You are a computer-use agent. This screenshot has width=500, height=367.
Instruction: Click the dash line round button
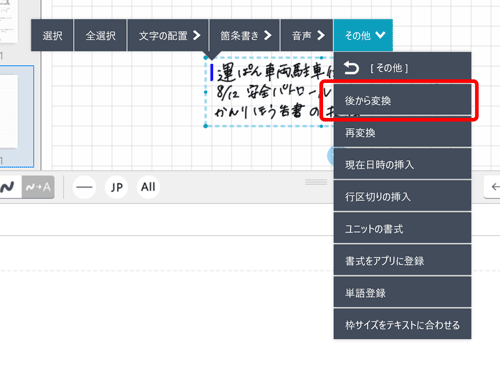coord(84,187)
